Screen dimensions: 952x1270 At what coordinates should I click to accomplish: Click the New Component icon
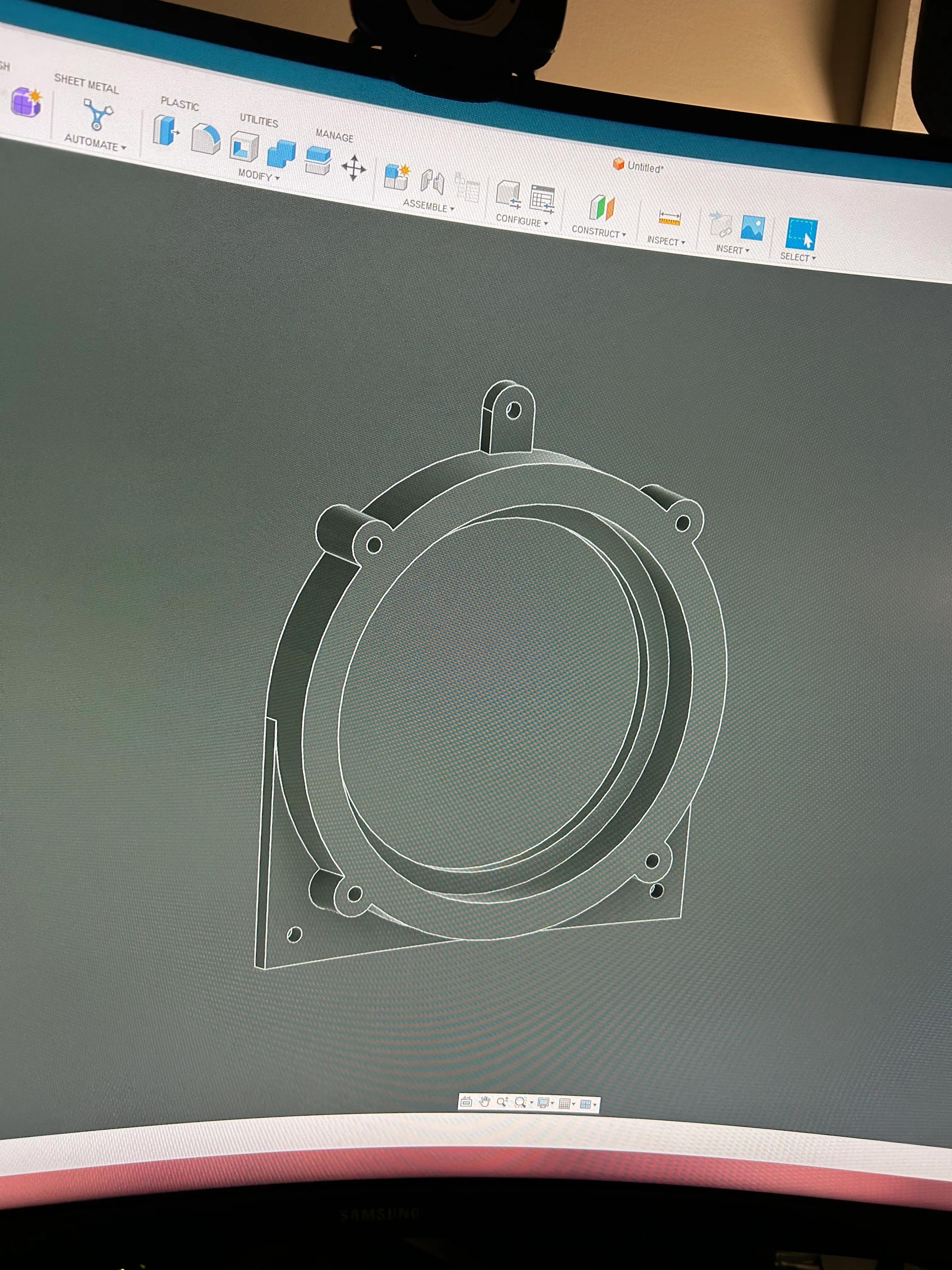(x=397, y=177)
